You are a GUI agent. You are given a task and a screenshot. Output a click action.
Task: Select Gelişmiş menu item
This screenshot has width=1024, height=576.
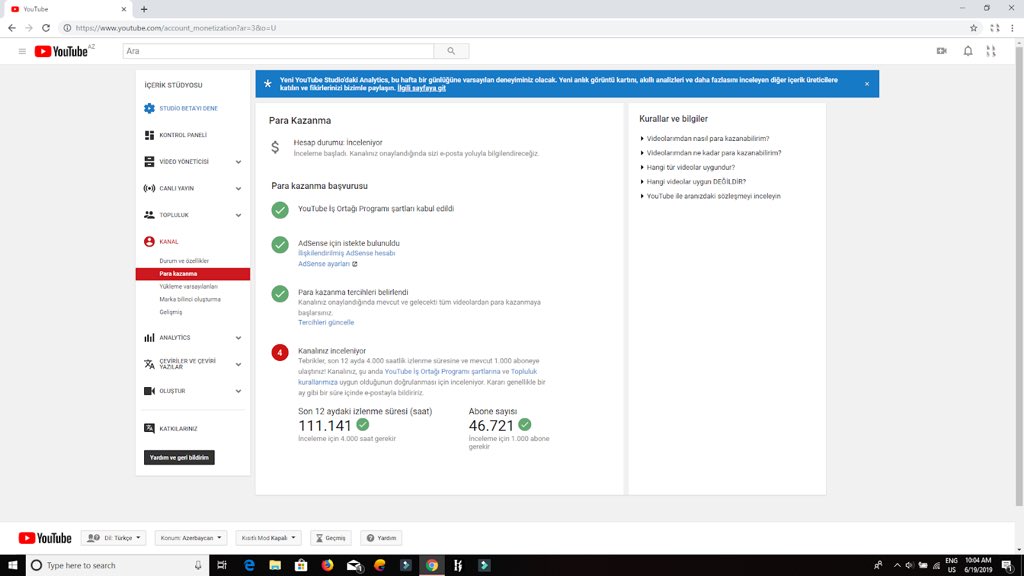point(170,312)
